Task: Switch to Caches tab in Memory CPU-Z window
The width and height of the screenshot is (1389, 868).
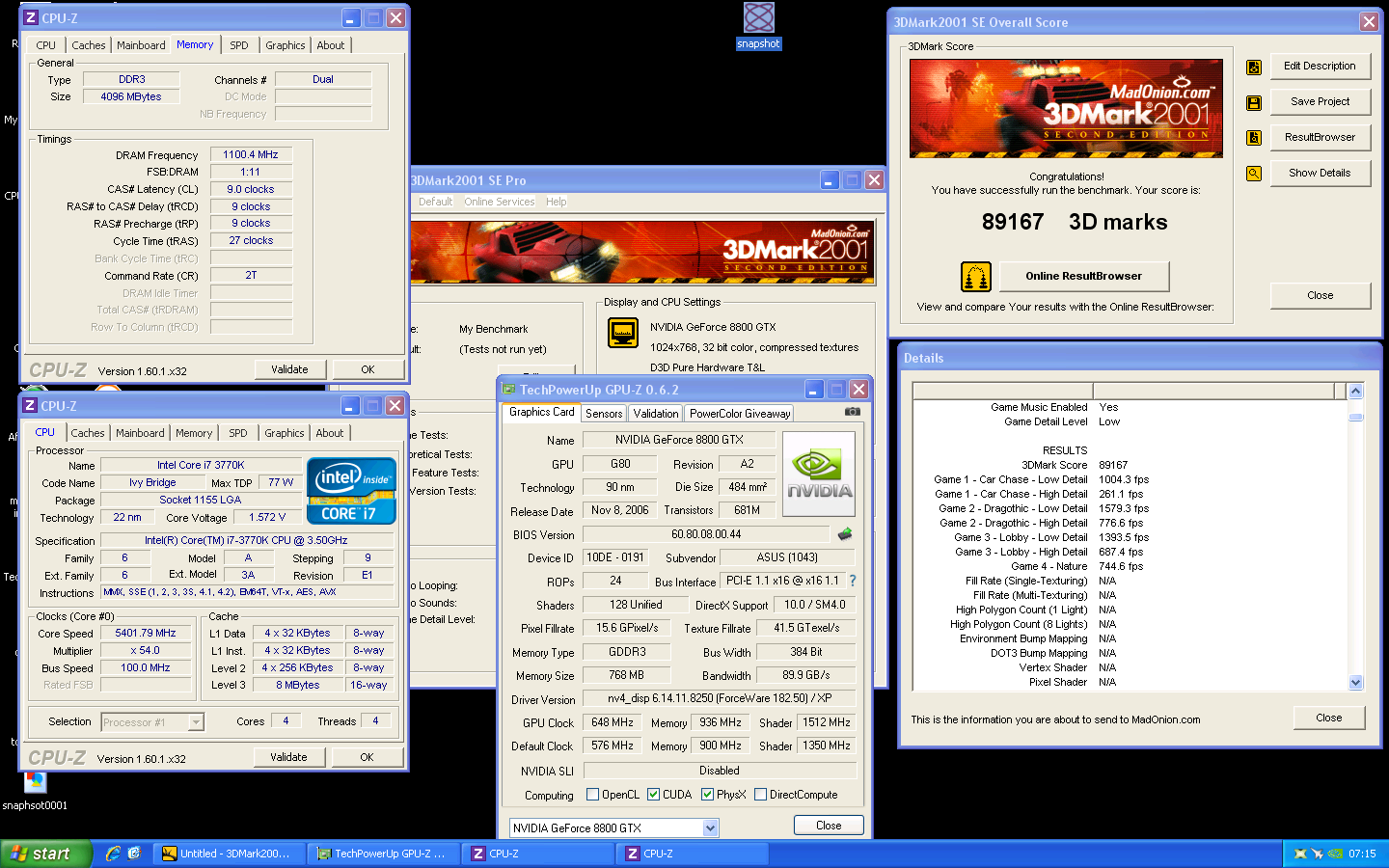Action: click(89, 45)
